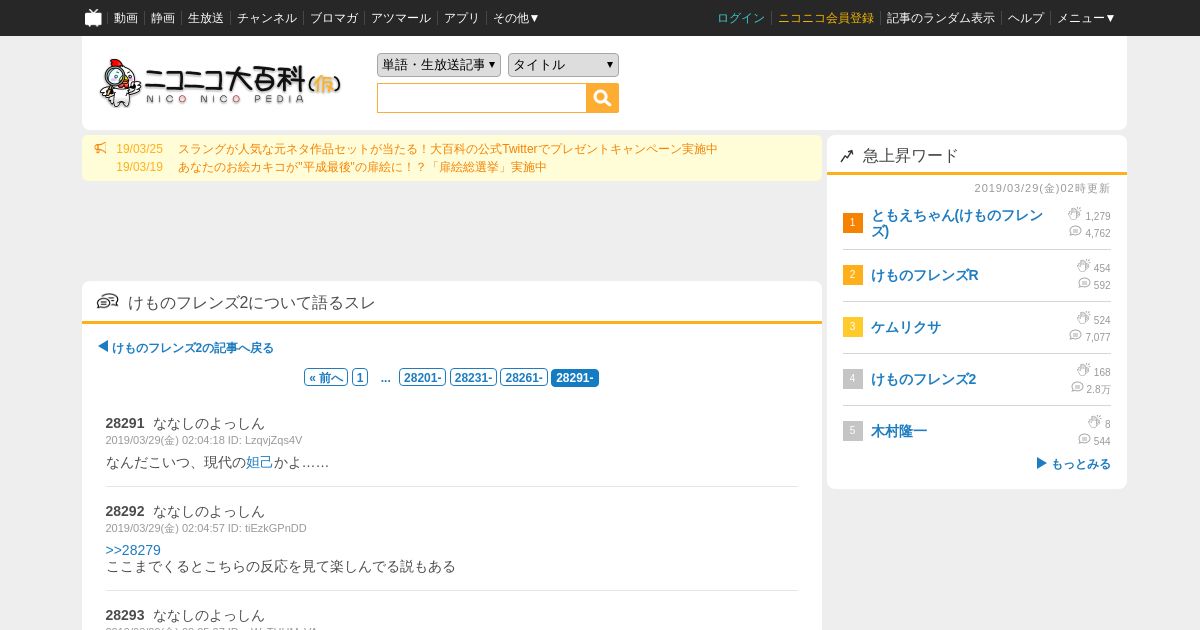The image size is (1200, 630).
Task: Open trending word ケムリクサ
Action: [x=906, y=327]
